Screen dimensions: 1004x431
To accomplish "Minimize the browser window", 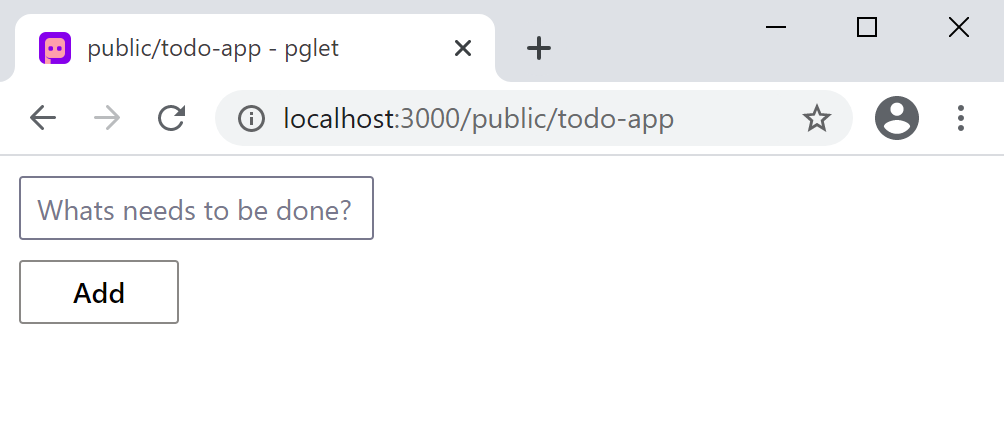I will [x=776, y=28].
